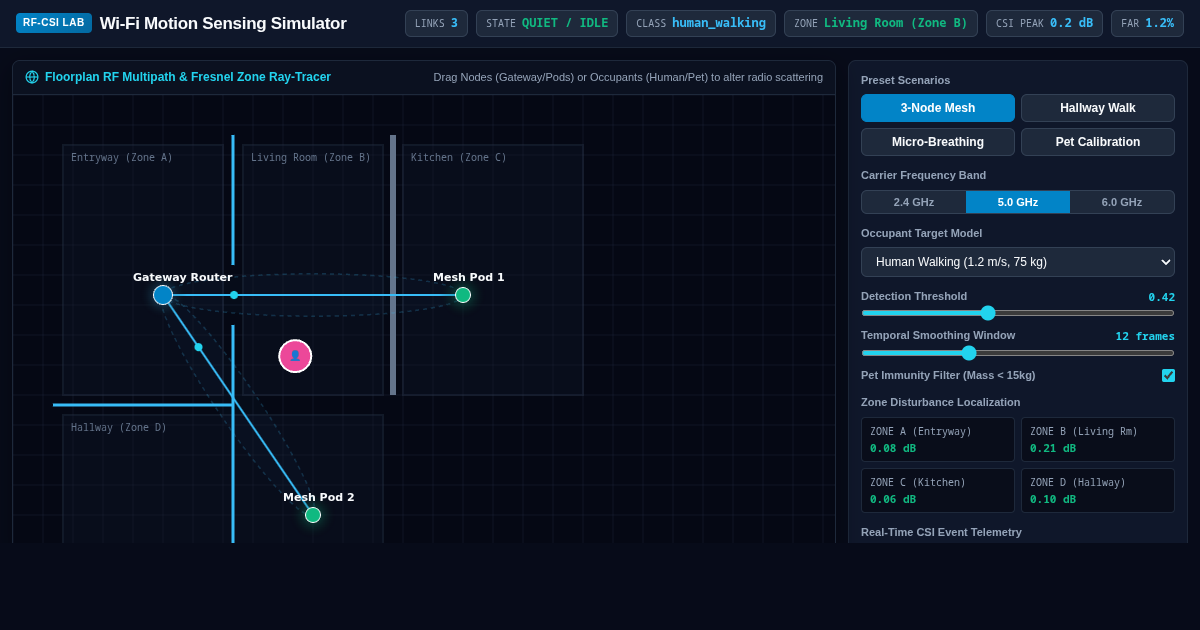
Task: Switch carrier band to 6.0 GHz
Action: click(1122, 202)
